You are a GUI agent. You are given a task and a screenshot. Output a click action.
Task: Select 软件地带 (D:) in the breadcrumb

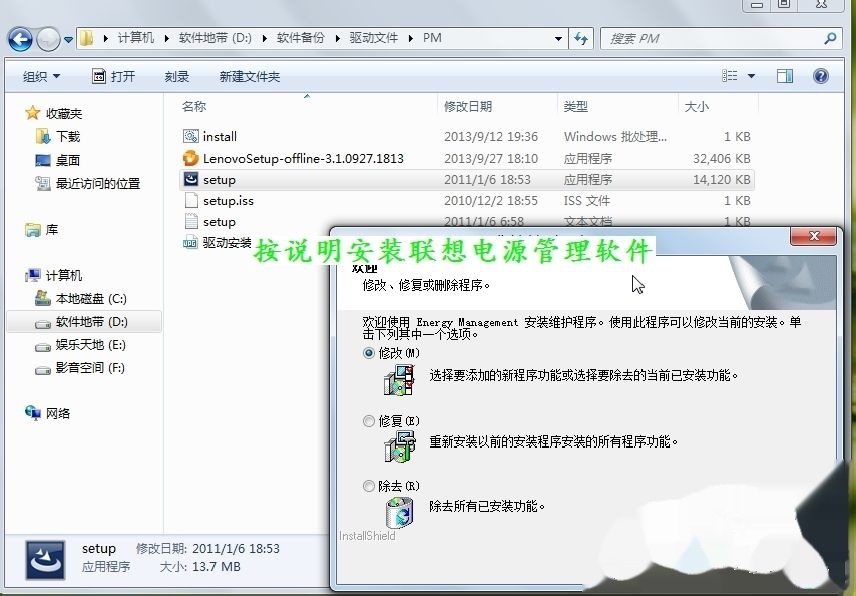coord(215,38)
